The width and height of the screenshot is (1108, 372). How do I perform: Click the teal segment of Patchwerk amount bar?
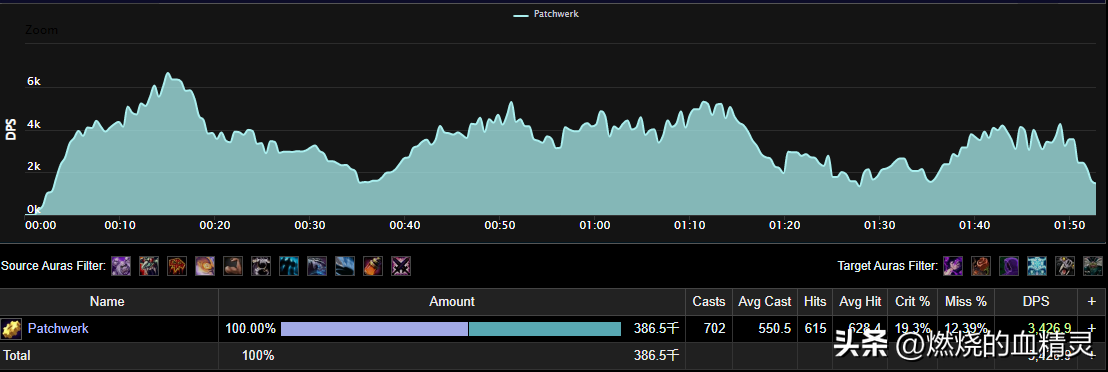(545, 329)
